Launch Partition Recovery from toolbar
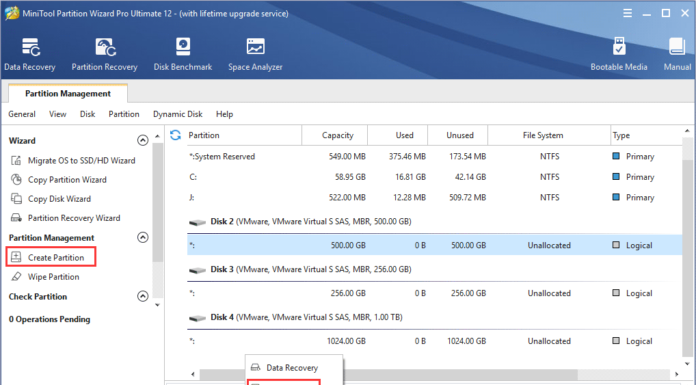696x385 pixels. pyautogui.click(x=104, y=54)
